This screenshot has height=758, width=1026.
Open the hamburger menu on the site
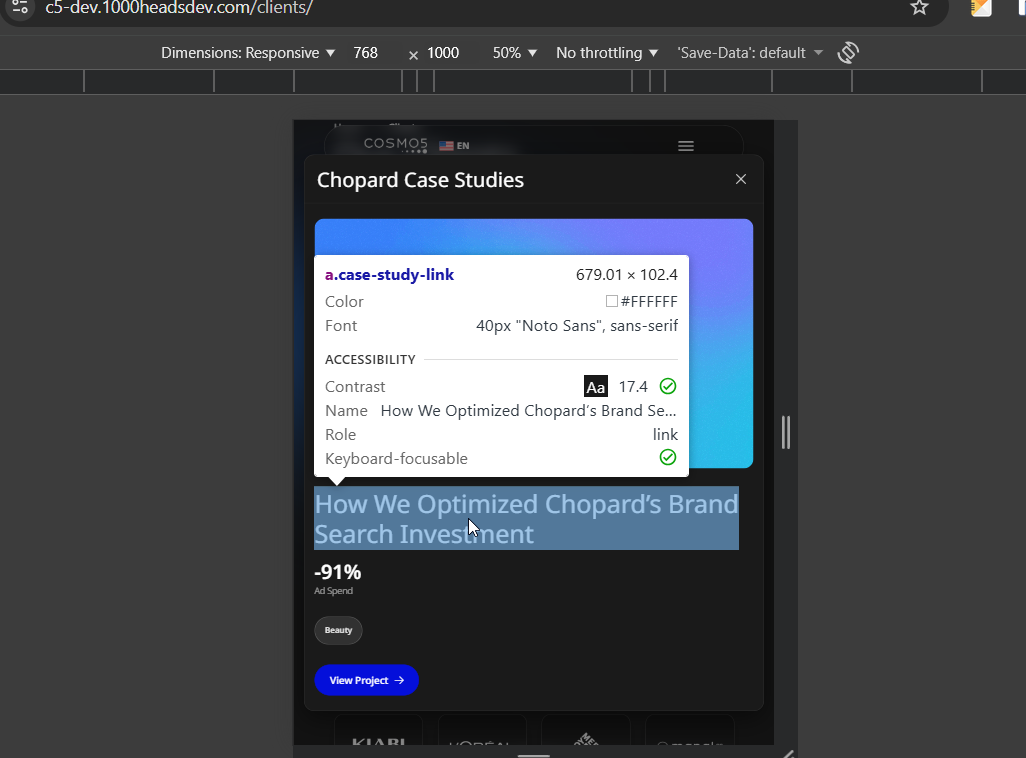(x=686, y=146)
